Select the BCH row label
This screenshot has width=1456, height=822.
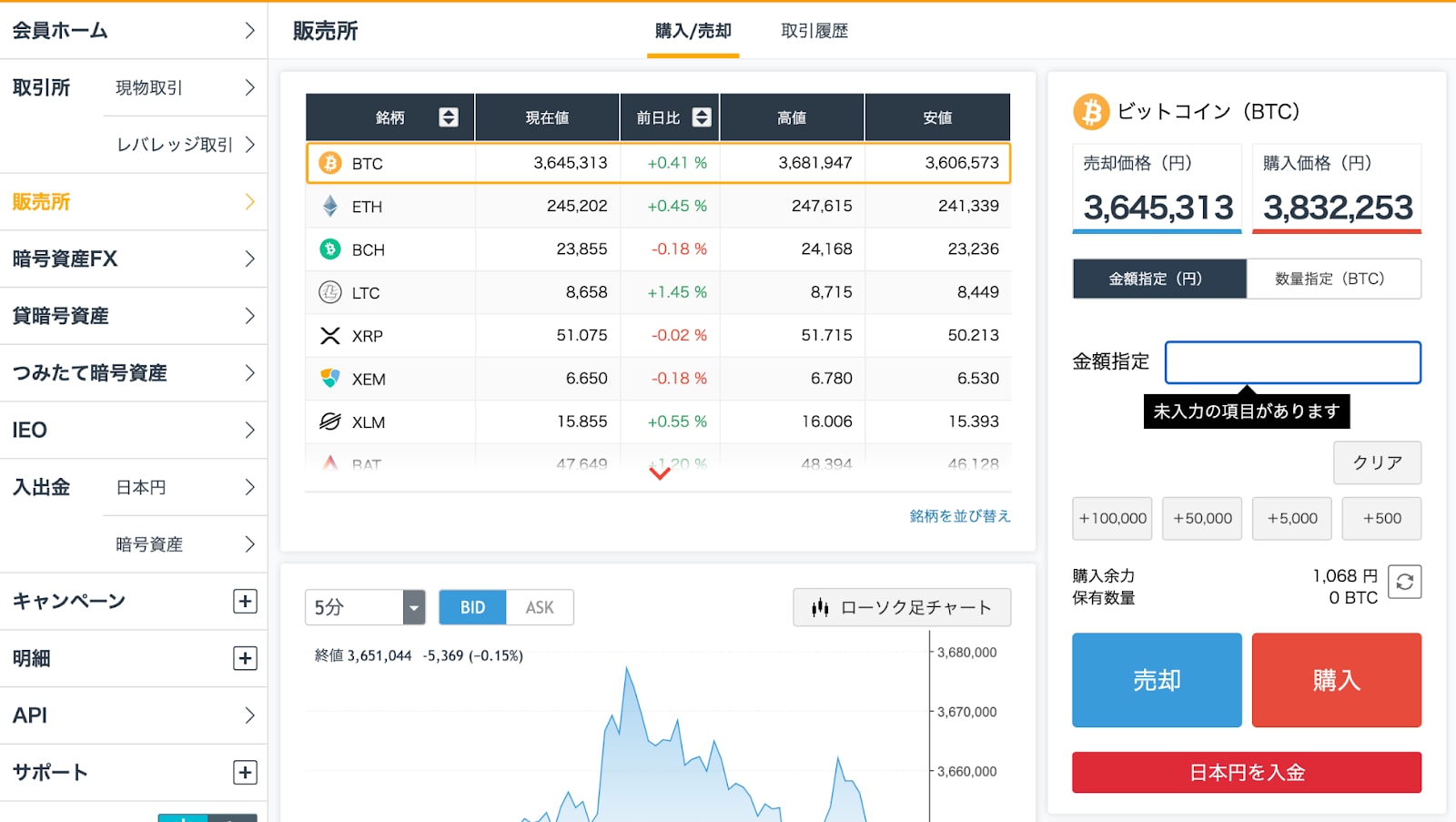(x=368, y=249)
